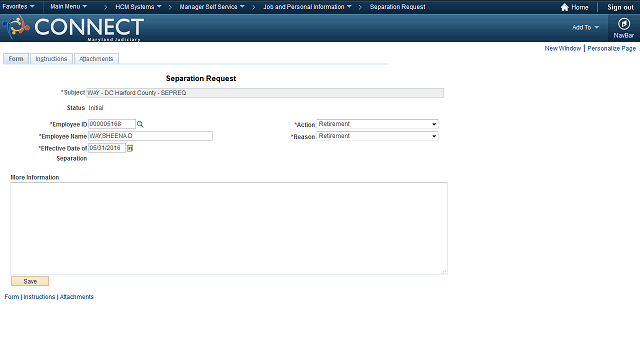Click the bottom Form link
640x360 pixels.
point(12,297)
